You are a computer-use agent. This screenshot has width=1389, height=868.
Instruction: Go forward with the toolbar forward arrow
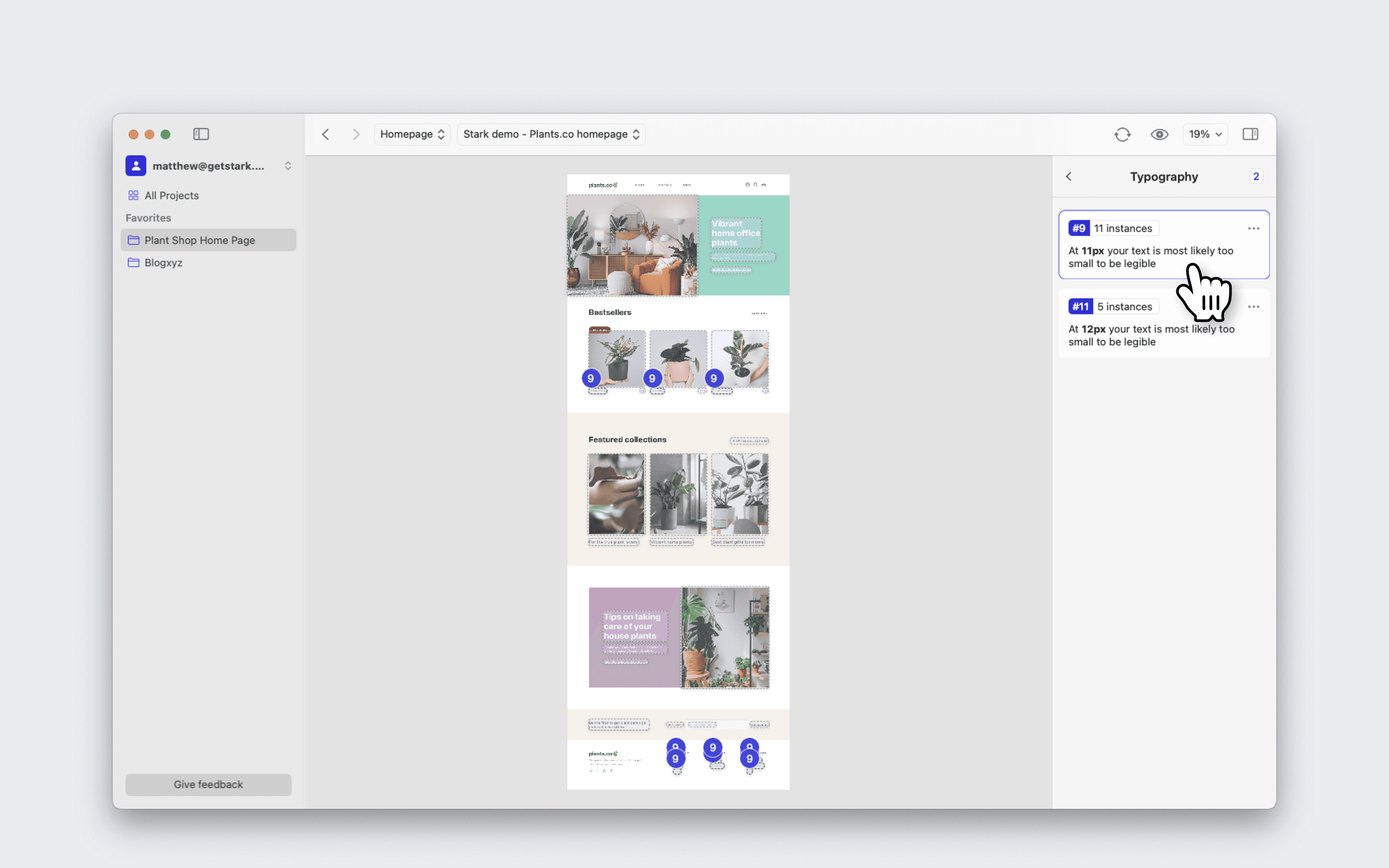tap(356, 134)
